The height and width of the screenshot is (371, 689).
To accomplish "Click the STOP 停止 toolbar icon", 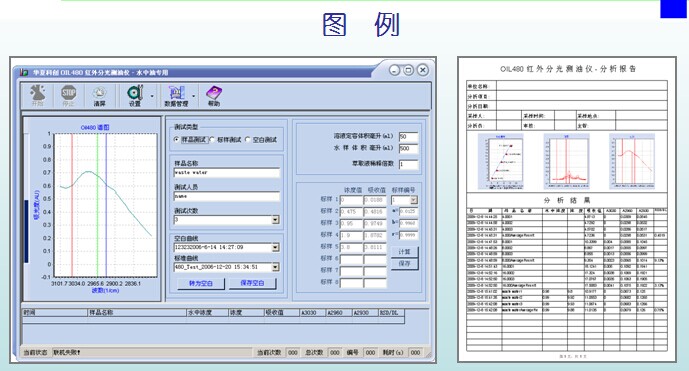I will point(69,96).
